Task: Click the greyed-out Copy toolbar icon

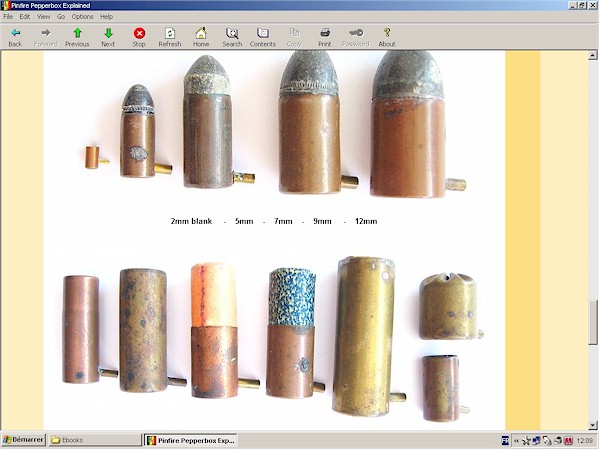Action: 294,37
